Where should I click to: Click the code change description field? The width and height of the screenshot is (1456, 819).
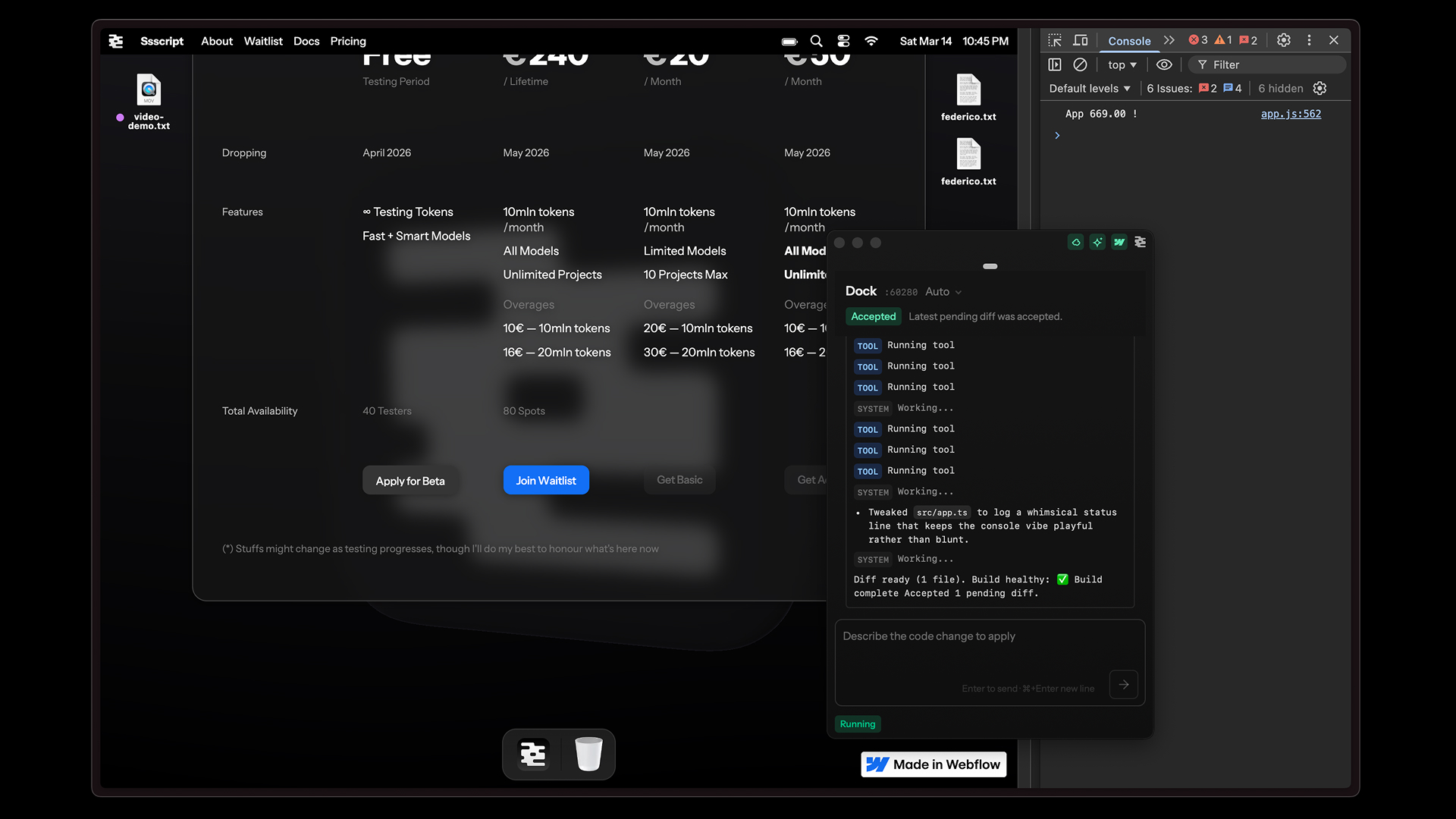(x=971, y=652)
